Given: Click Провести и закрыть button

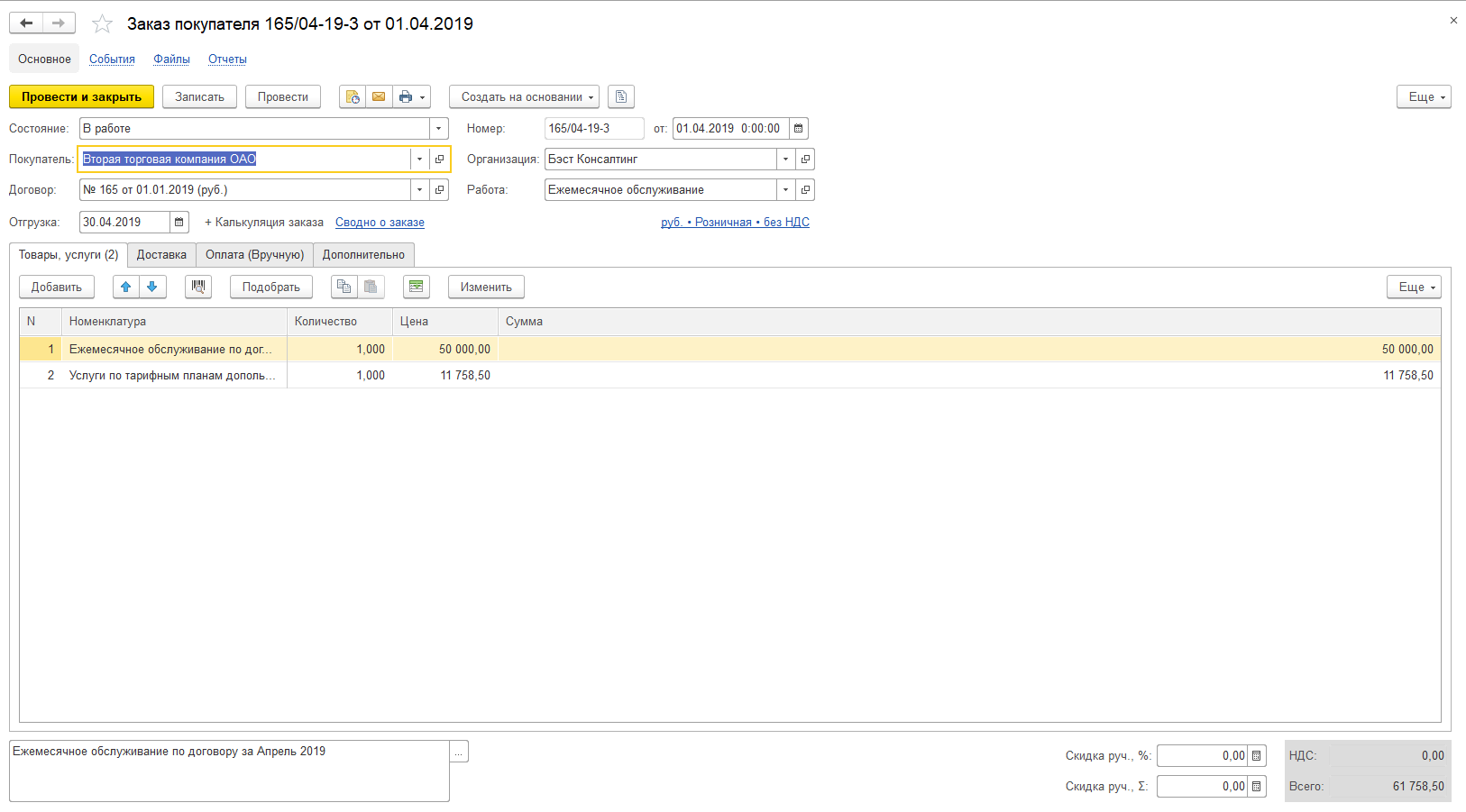Looking at the screenshot, I should pos(82,96).
